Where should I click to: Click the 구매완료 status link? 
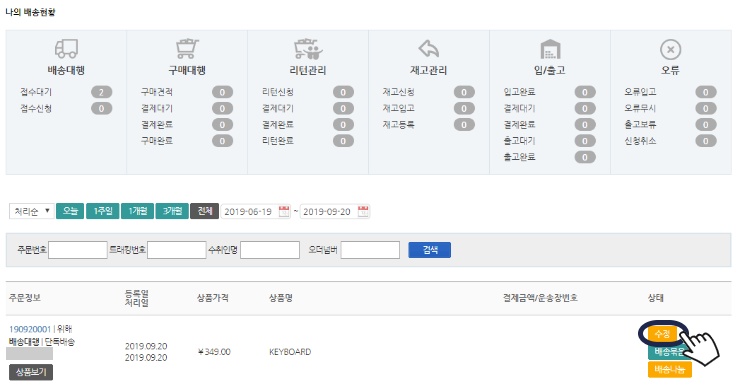click(x=157, y=141)
